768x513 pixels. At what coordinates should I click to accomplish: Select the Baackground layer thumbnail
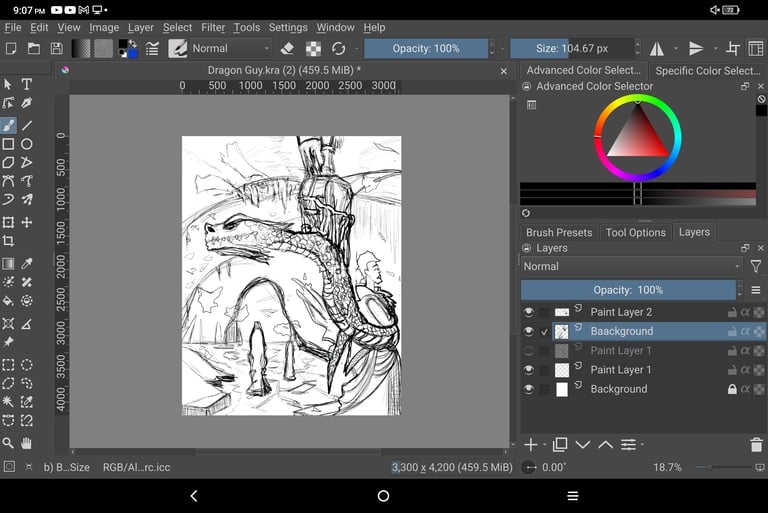tap(562, 331)
